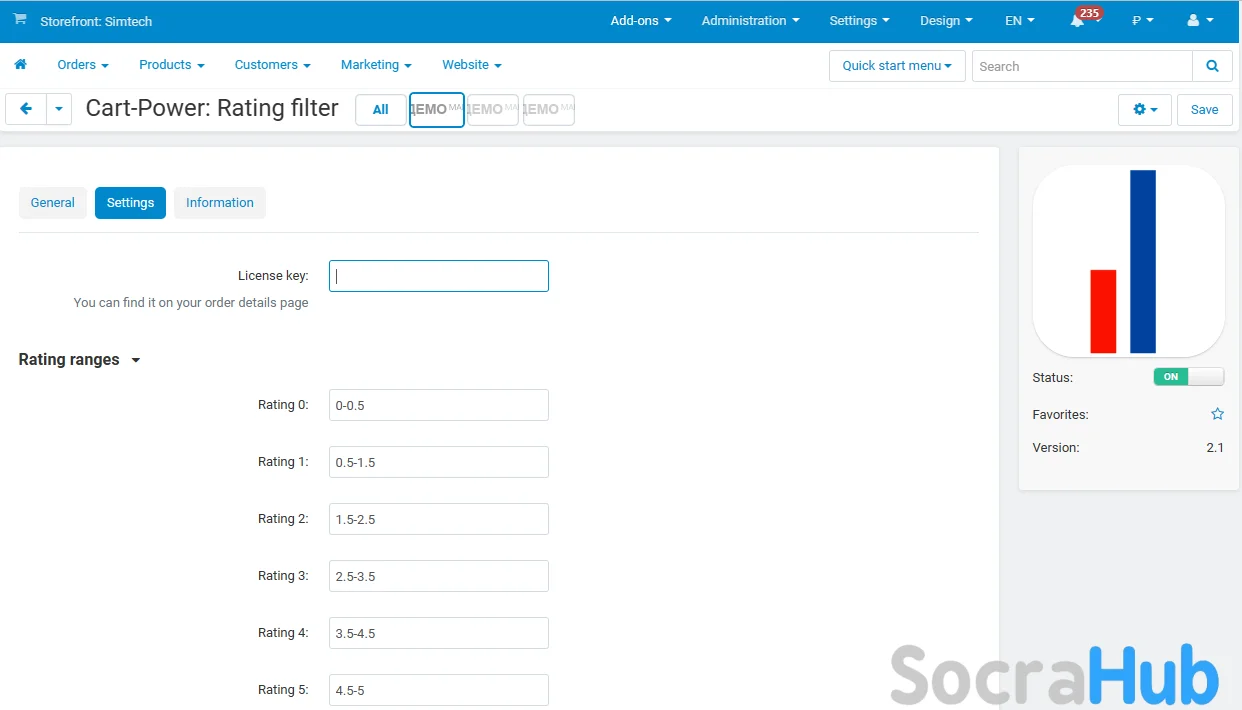Image resolution: width=1242 pixels, height=710 pixels.
Task: Open the user account menu icon
Action: [x=1199, y=21]
